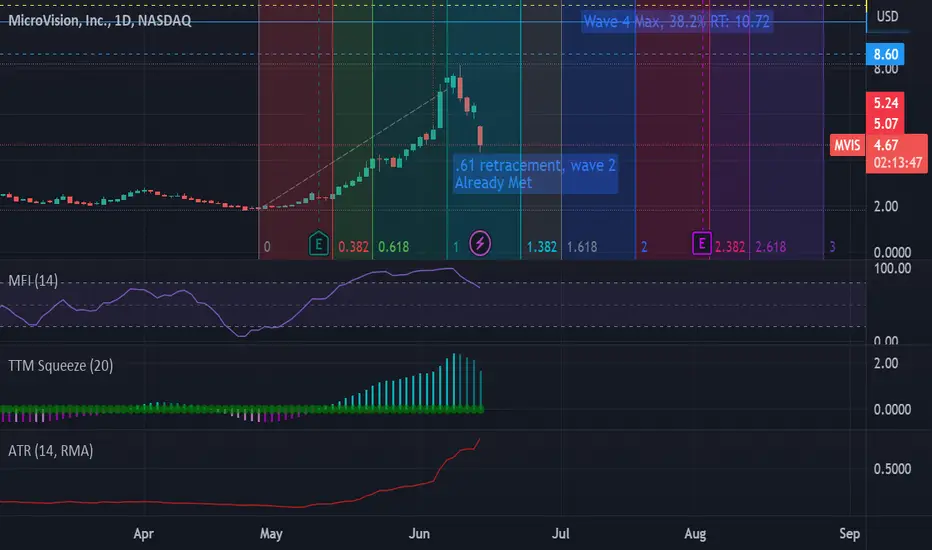Click the Jun label on time axis
The image size is (932, 550).
click(419, 534)
